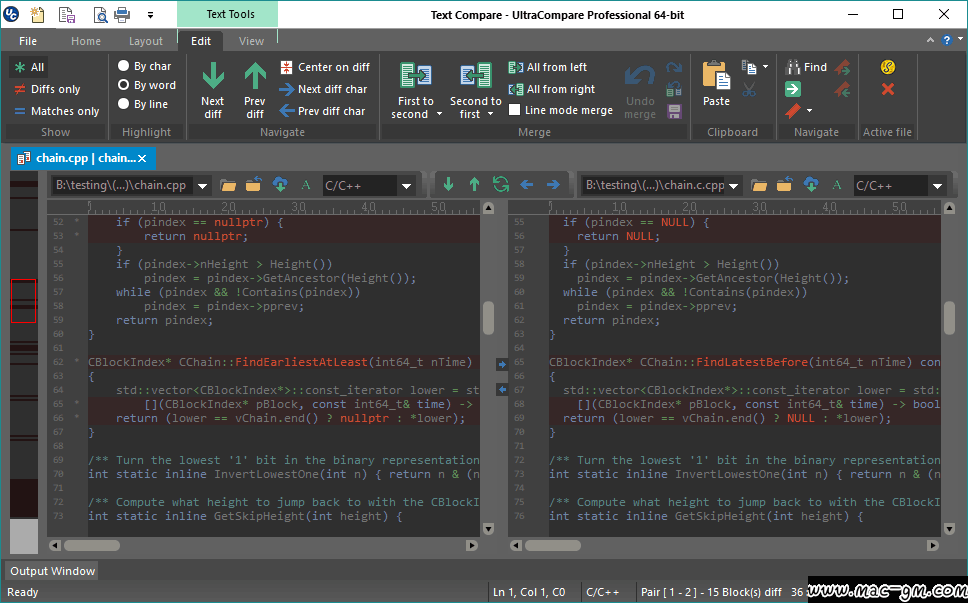Click Center on diff button
The image size is (968, 603).
[325, 67]
